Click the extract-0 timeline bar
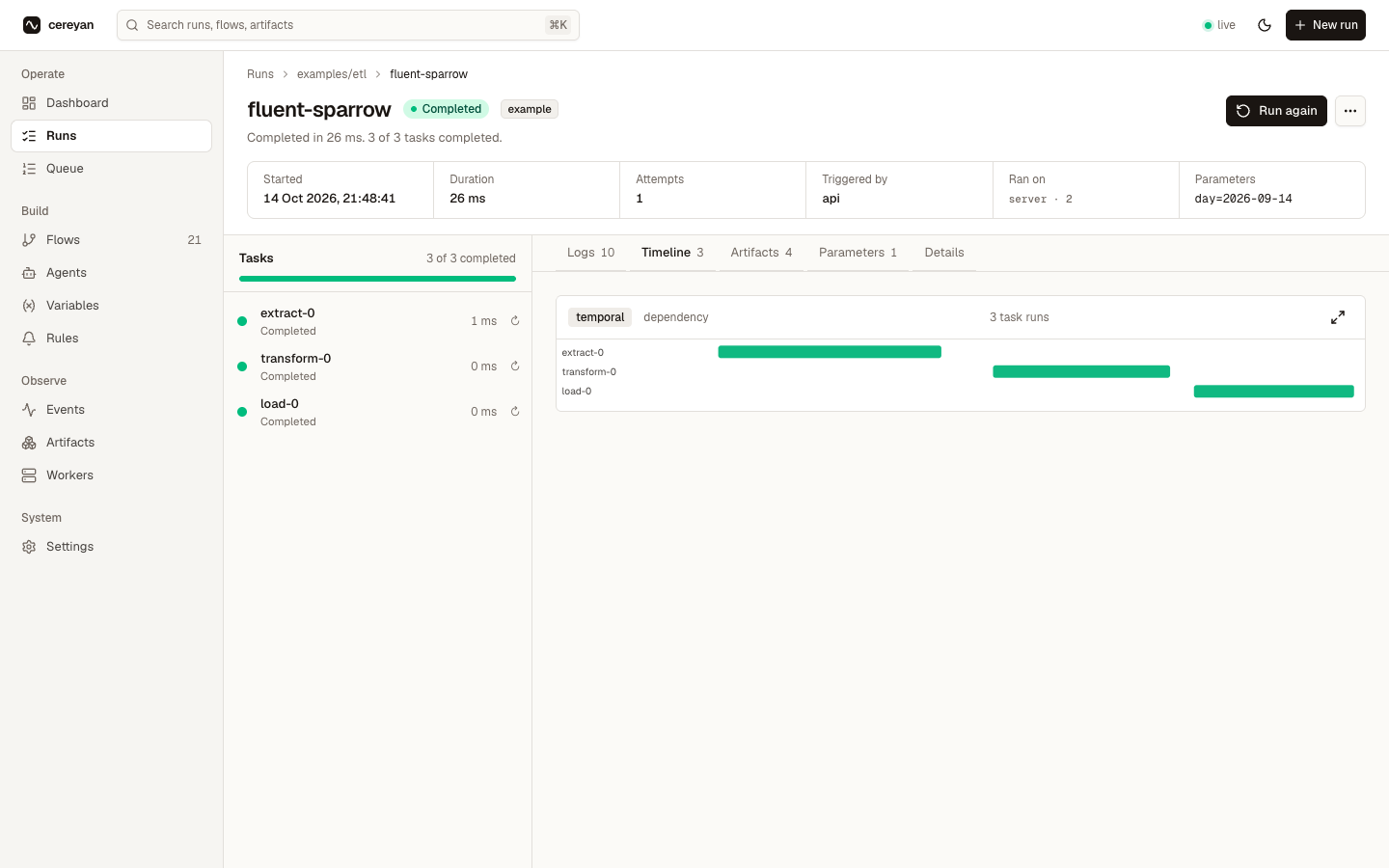The width and height of the screenshot is (1389, 868). click(x=830, y=352)
